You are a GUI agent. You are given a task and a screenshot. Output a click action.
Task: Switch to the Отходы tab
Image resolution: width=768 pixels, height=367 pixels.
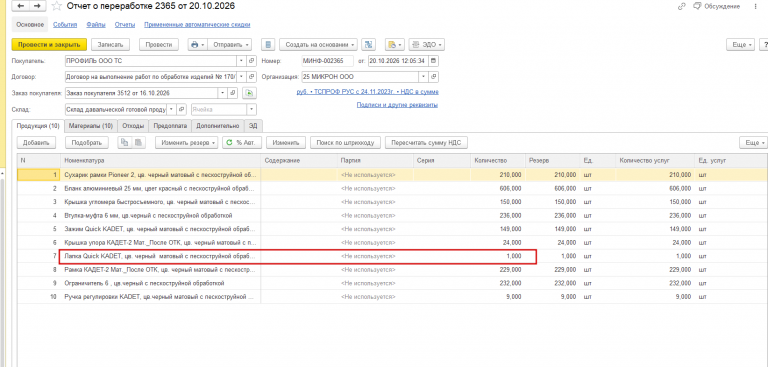[133, 126]
